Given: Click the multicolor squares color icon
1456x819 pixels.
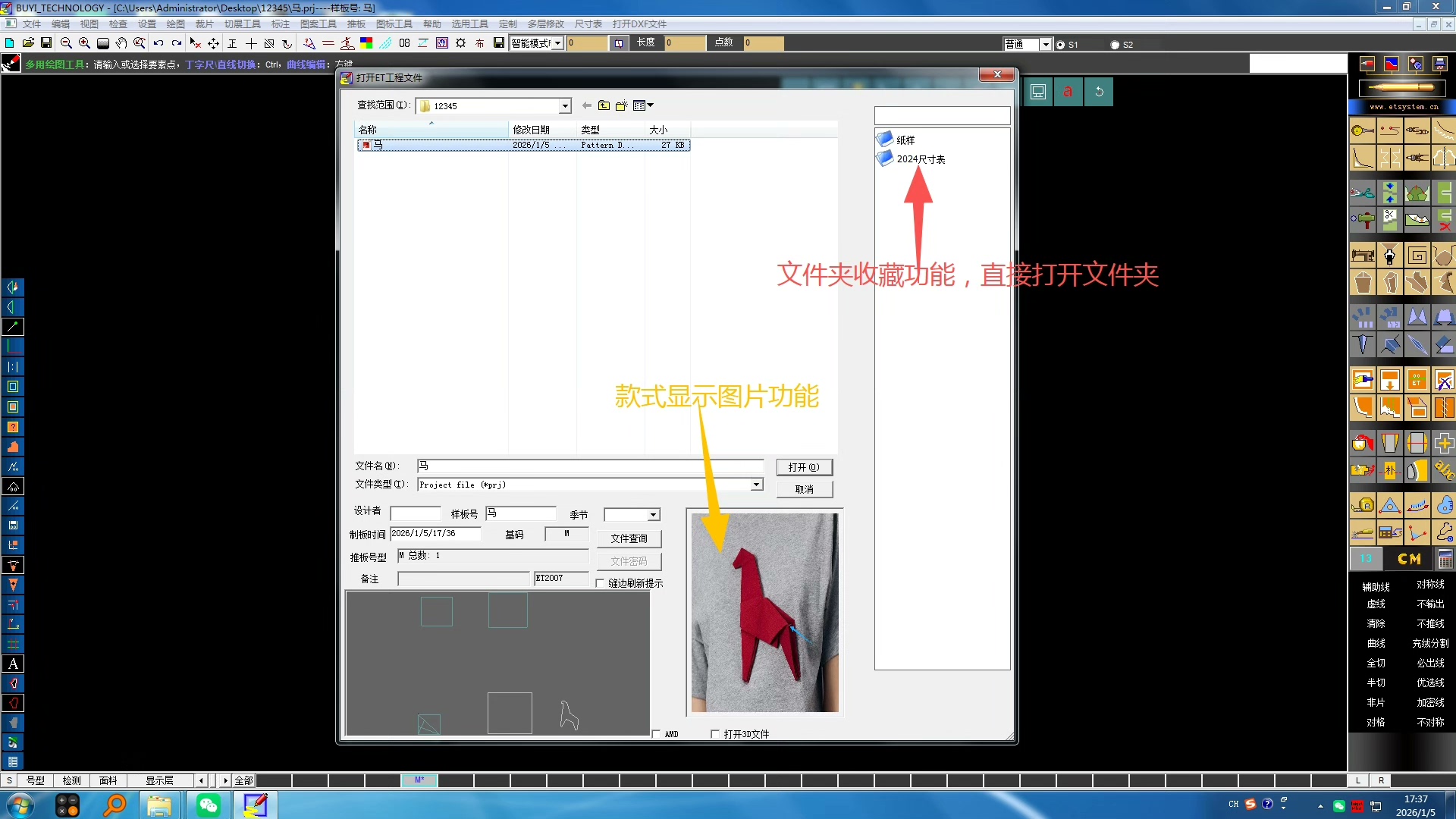Looking at the screenshot, I should click(366, 43).
